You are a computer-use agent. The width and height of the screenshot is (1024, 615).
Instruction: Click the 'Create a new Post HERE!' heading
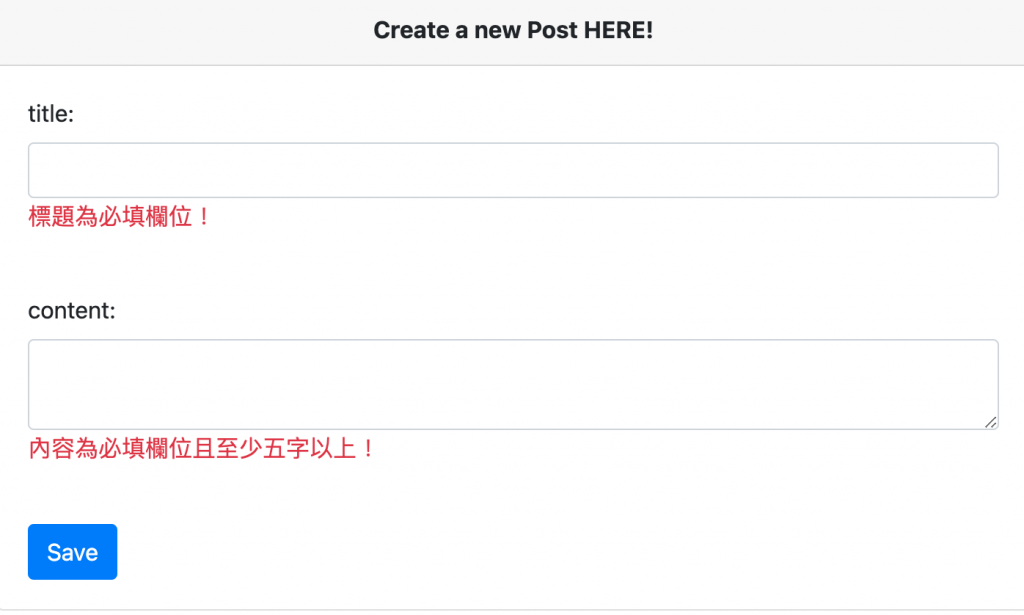pos(513,30)
